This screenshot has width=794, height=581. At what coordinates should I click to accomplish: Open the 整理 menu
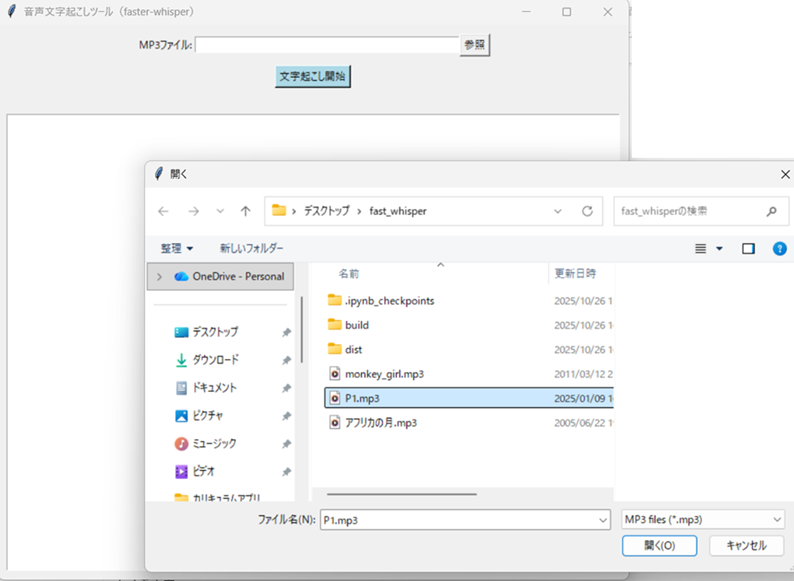pyautogui.click(x=177, y=248)
